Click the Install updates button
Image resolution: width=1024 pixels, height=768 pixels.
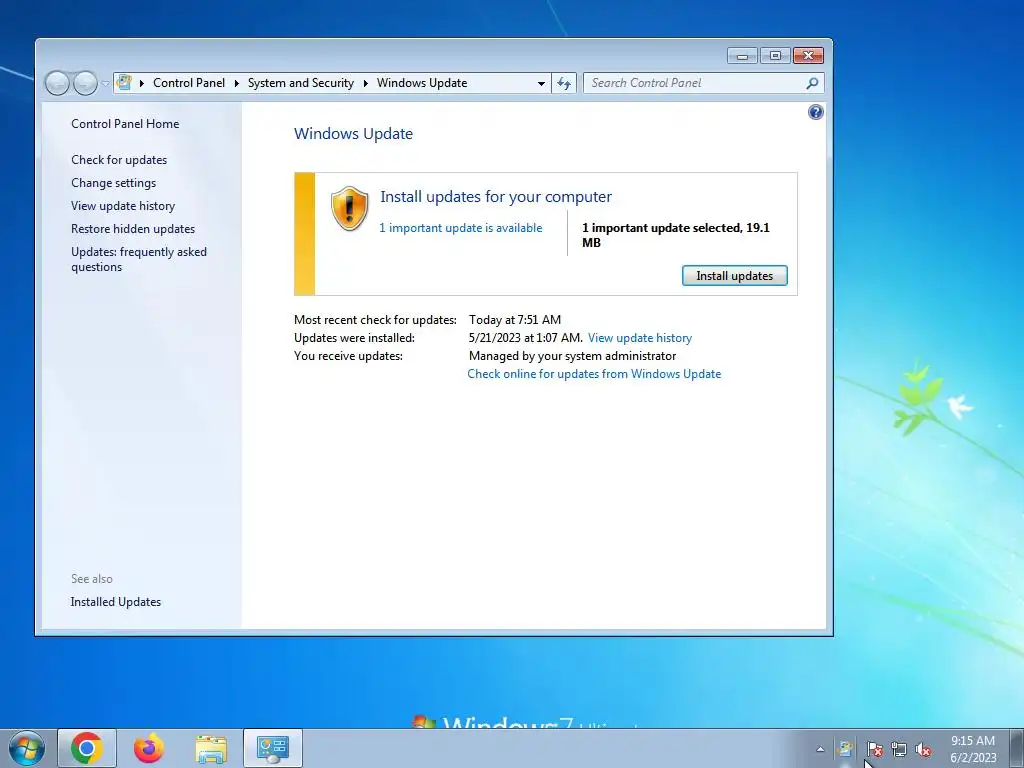pyautogui.click(x=735, y=276)
